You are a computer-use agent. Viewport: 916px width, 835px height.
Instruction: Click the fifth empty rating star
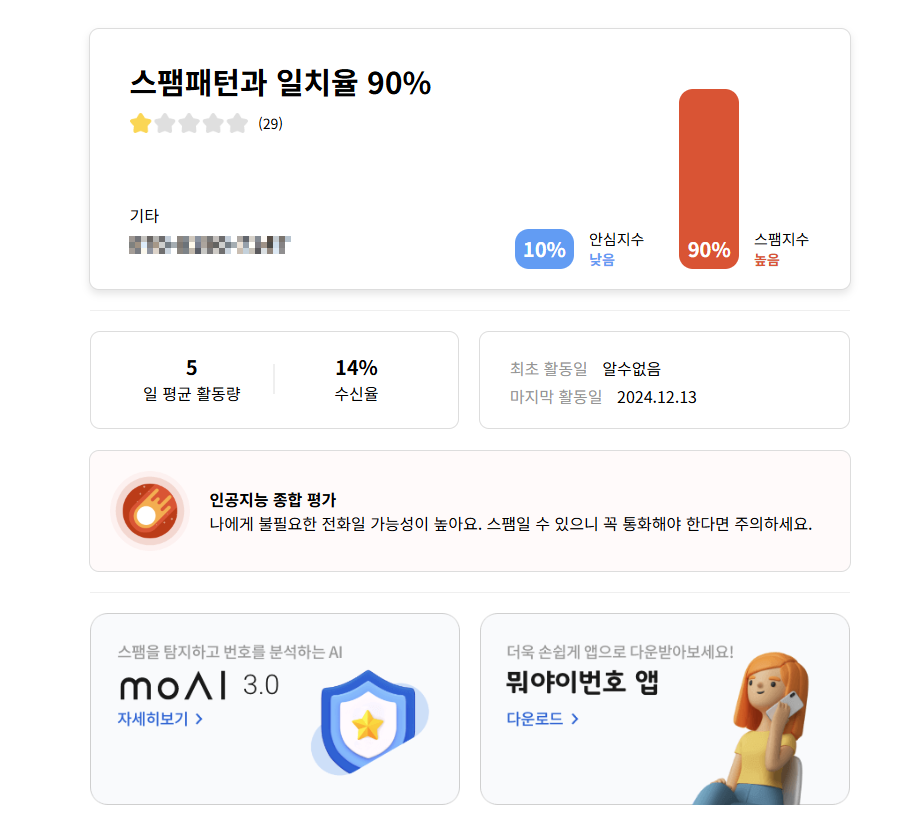pos(237,122)
